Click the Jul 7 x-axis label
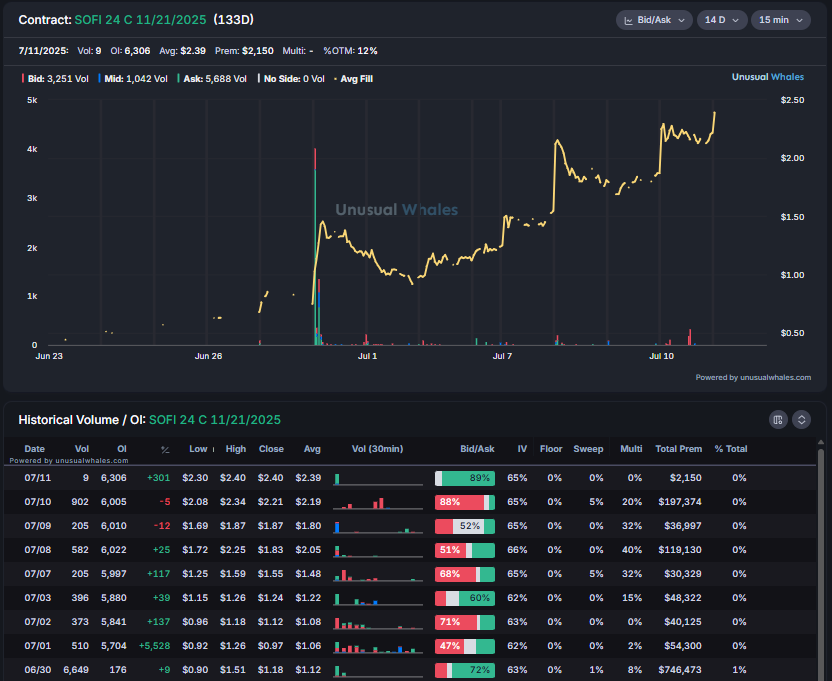Screen dimensions: 832x681 (502, 356)
